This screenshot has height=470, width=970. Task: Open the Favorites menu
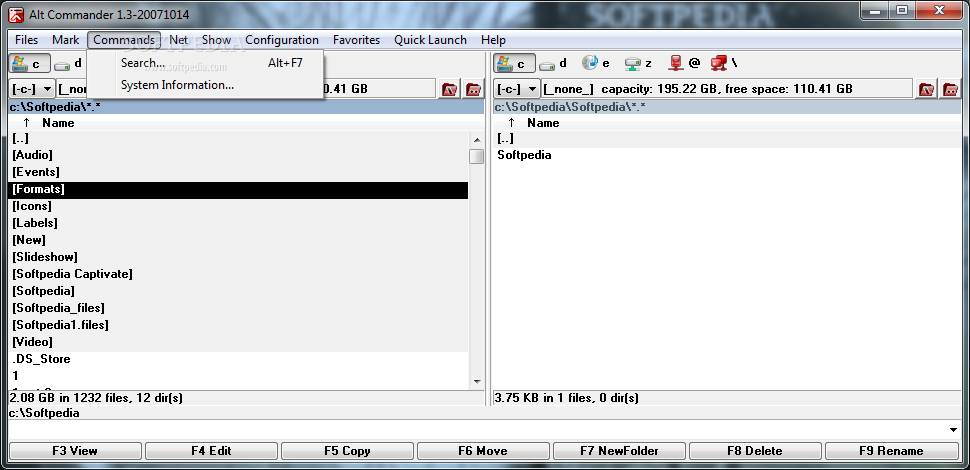pyautogui.click(x=356, y=40)
